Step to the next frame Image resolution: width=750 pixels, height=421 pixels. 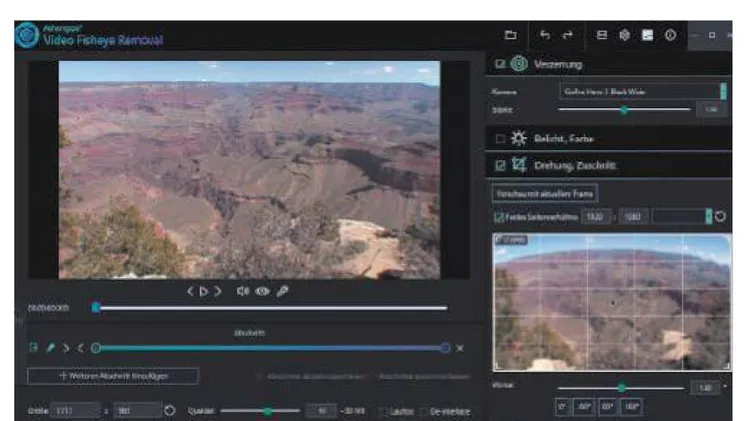tap(218, 291)
